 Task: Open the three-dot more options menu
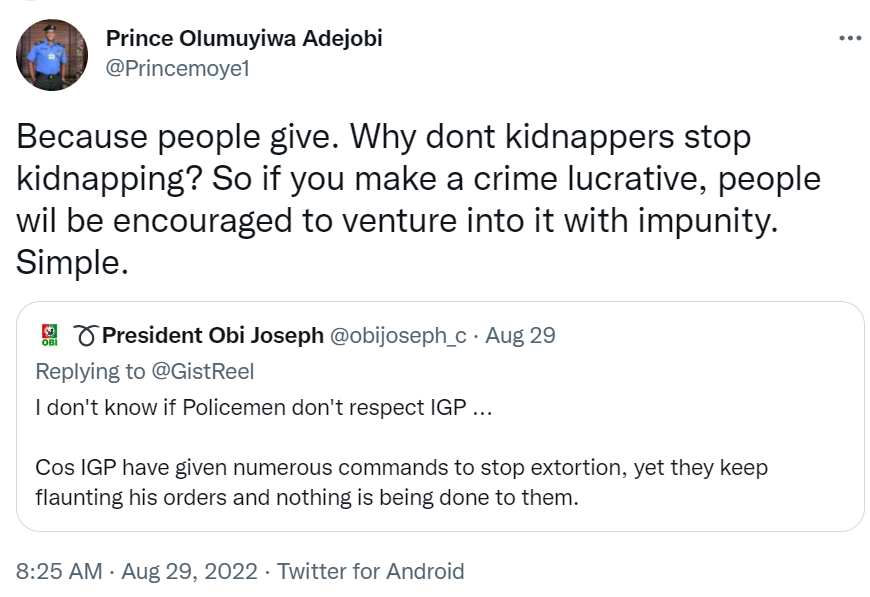point(849,38)
